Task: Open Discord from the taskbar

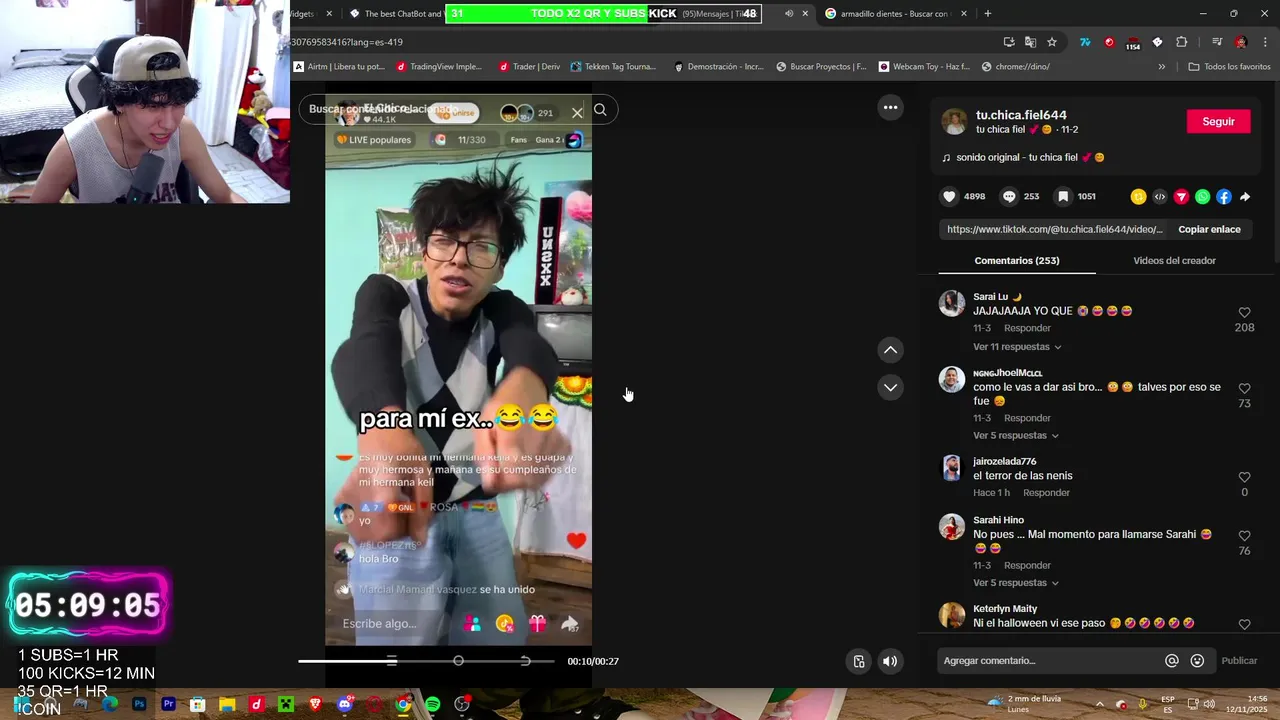Action: 345,705
